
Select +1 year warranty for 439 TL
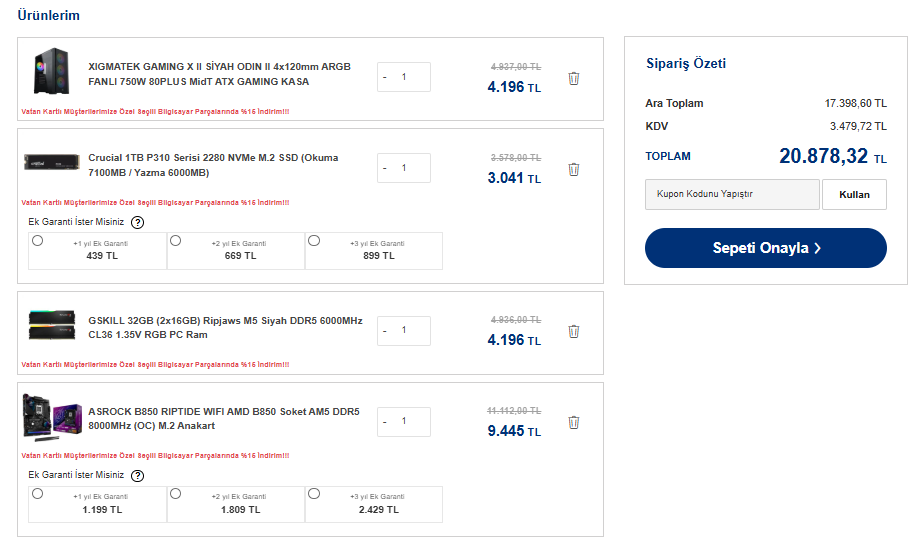(x=38, y=241)
